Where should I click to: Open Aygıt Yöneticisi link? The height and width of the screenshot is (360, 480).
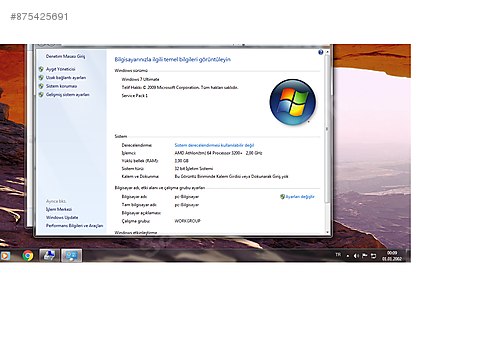pyautogui.click(x=61, y=69)
